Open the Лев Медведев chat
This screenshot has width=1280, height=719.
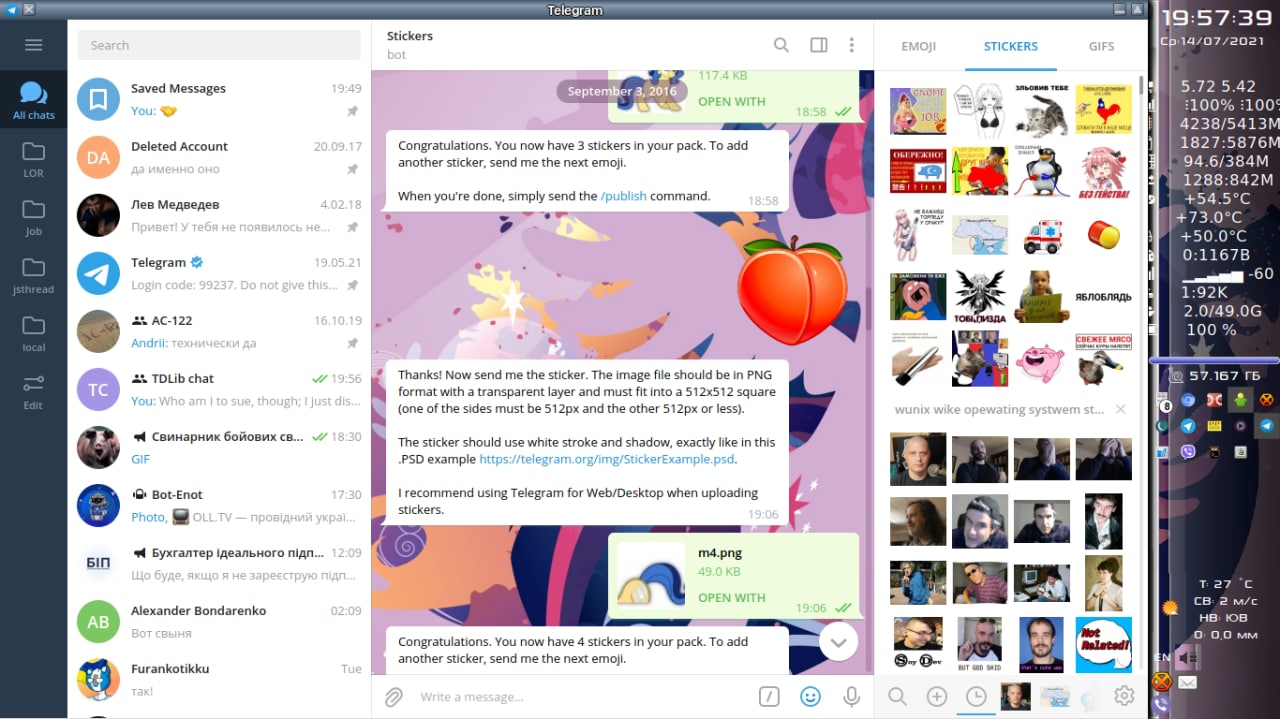tap(219, 215)
